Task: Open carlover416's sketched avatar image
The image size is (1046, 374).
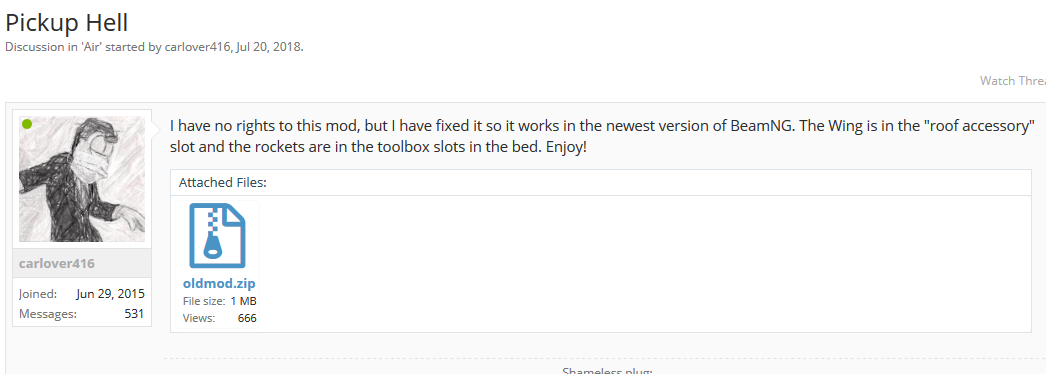Action: point(82,179)
